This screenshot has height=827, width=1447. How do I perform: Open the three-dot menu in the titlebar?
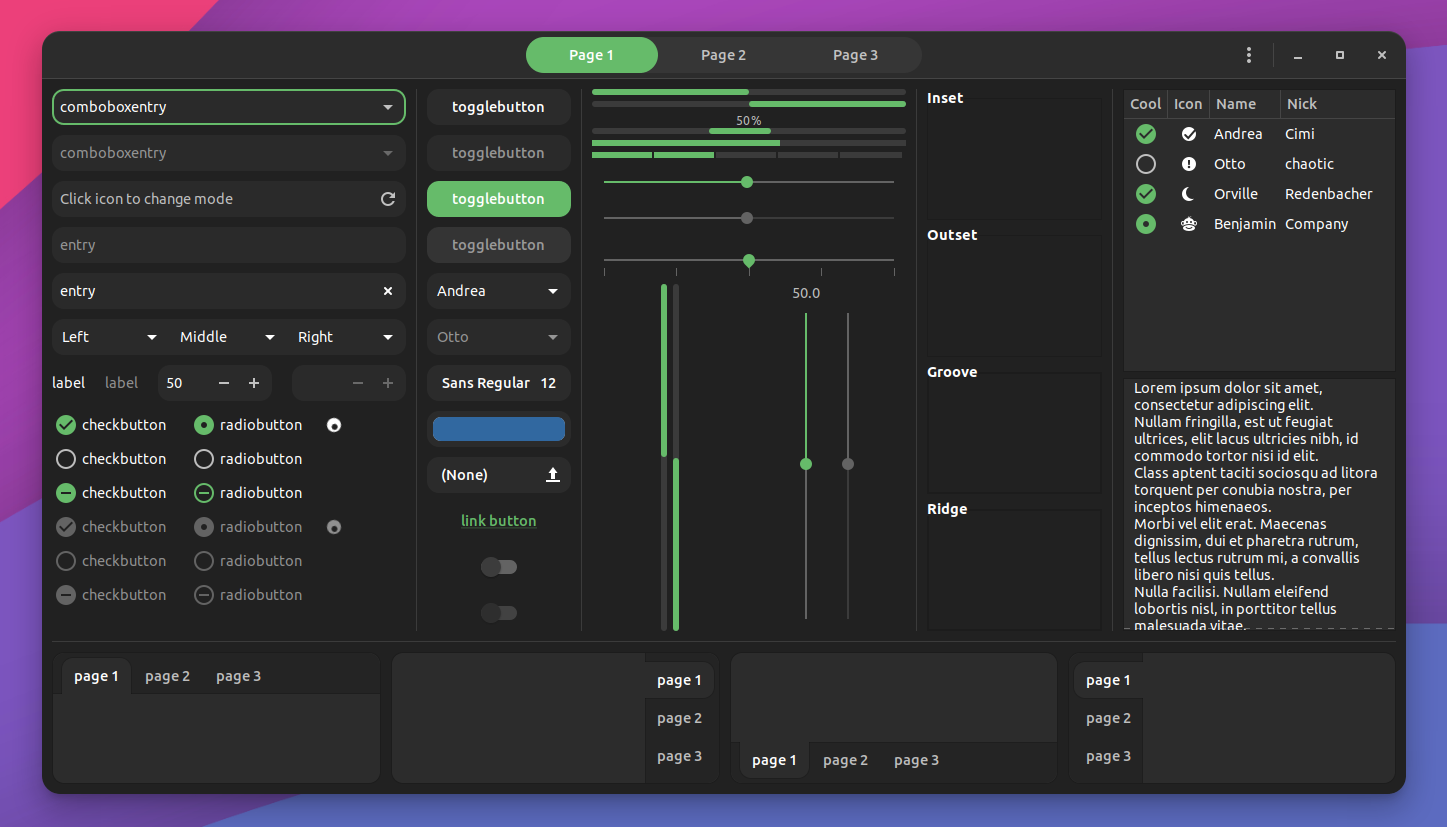[x=1249, y=55]
